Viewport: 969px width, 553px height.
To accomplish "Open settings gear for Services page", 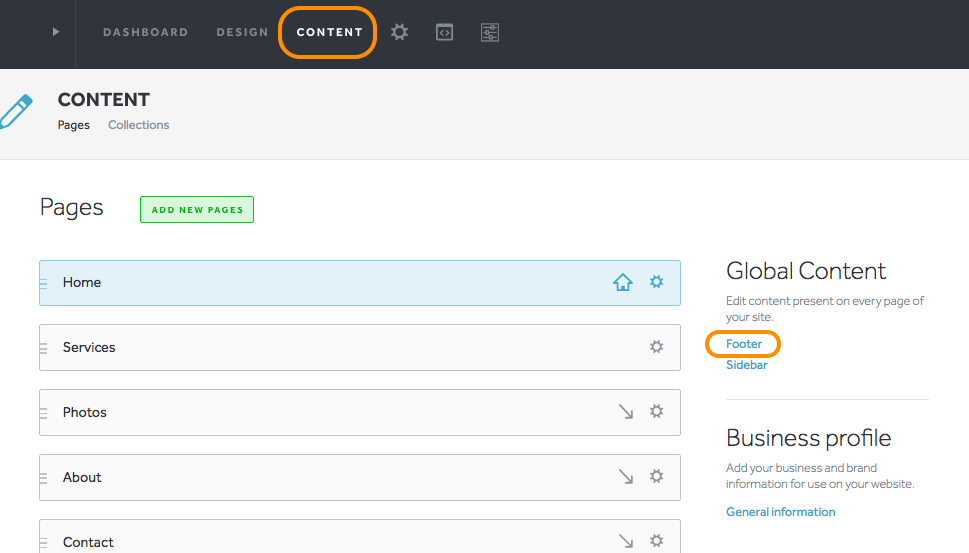I will point(656,347).
